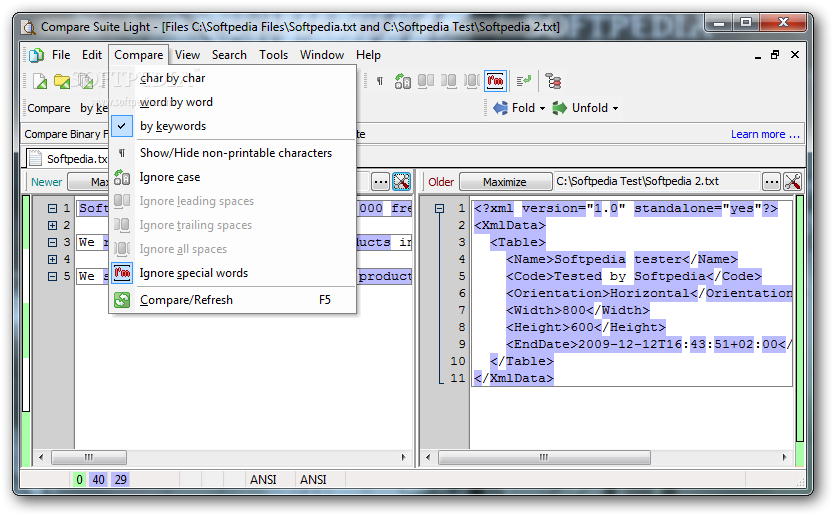
Task: Click the blue Fold arrows icon
Action: point(500,108)
